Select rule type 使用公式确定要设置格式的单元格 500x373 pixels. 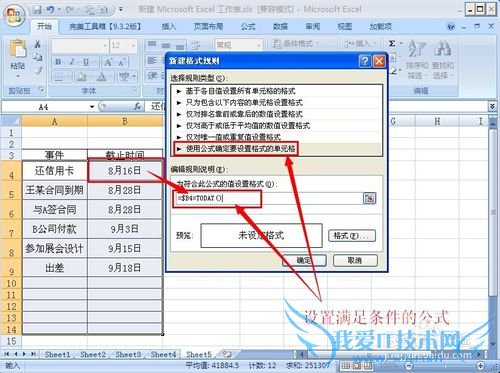[277, 149]
